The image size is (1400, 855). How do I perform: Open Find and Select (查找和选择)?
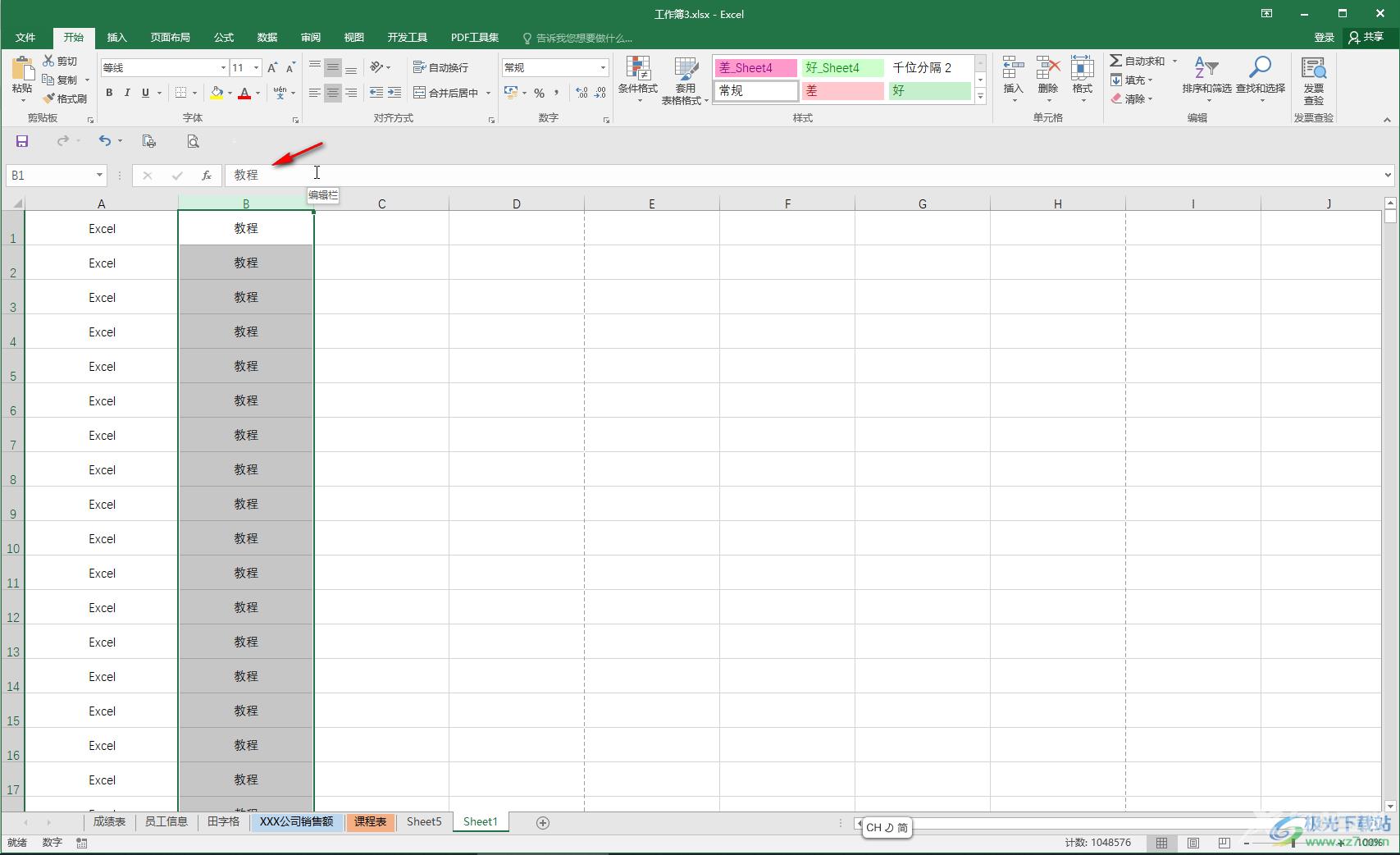1261,79
